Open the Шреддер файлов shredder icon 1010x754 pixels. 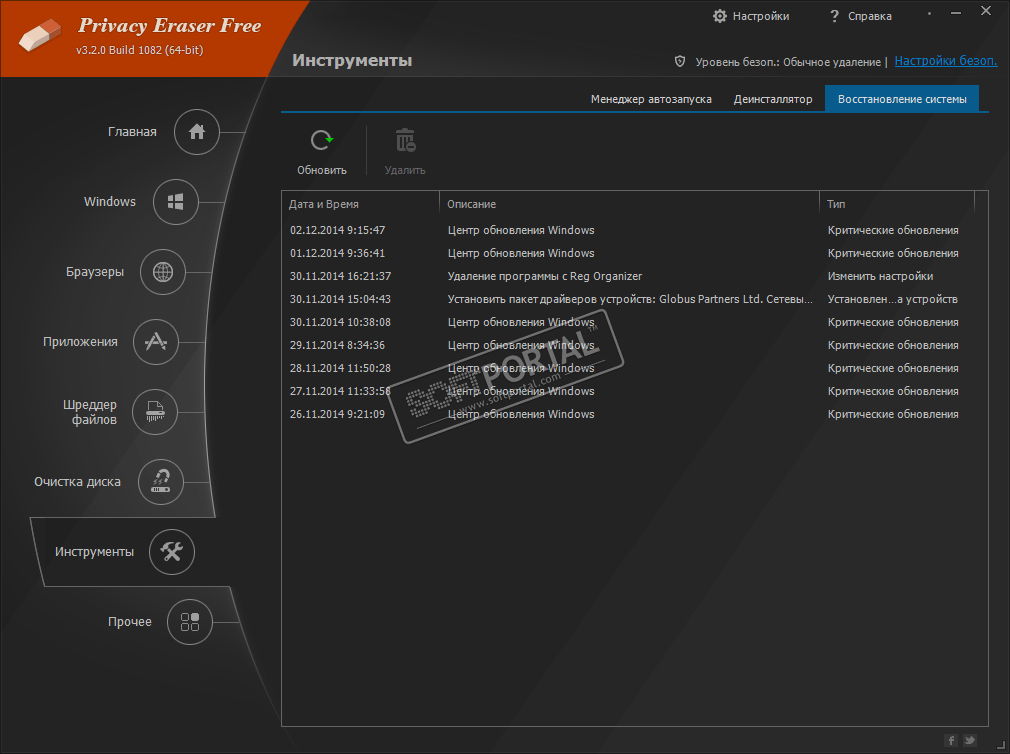tap(155, 412)
